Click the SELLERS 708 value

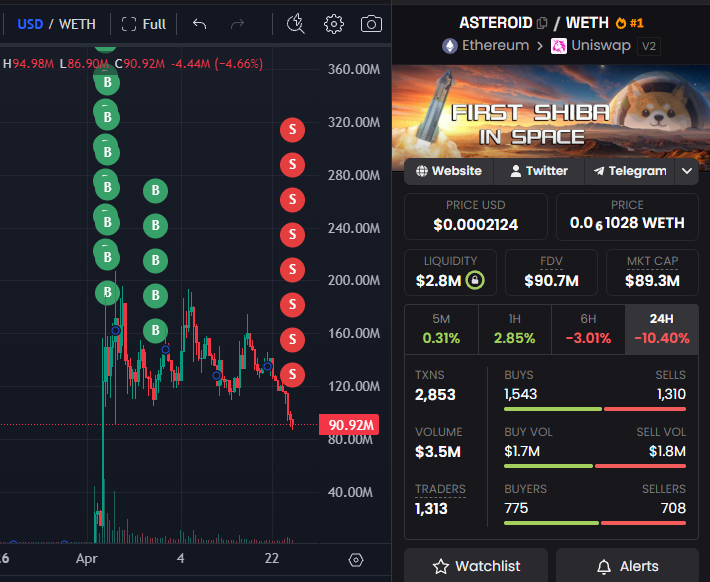(673, 508)
